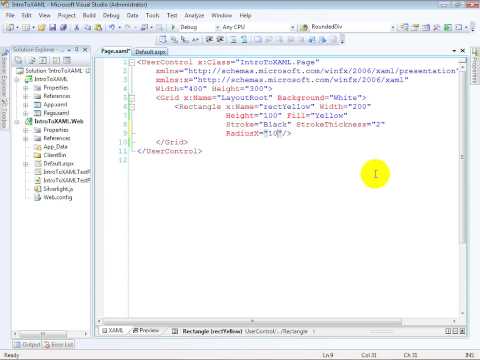Click the Properties icon in the Solution Explorer toolbar
Viewport: 480px width, 360px height.
(19, 60)
